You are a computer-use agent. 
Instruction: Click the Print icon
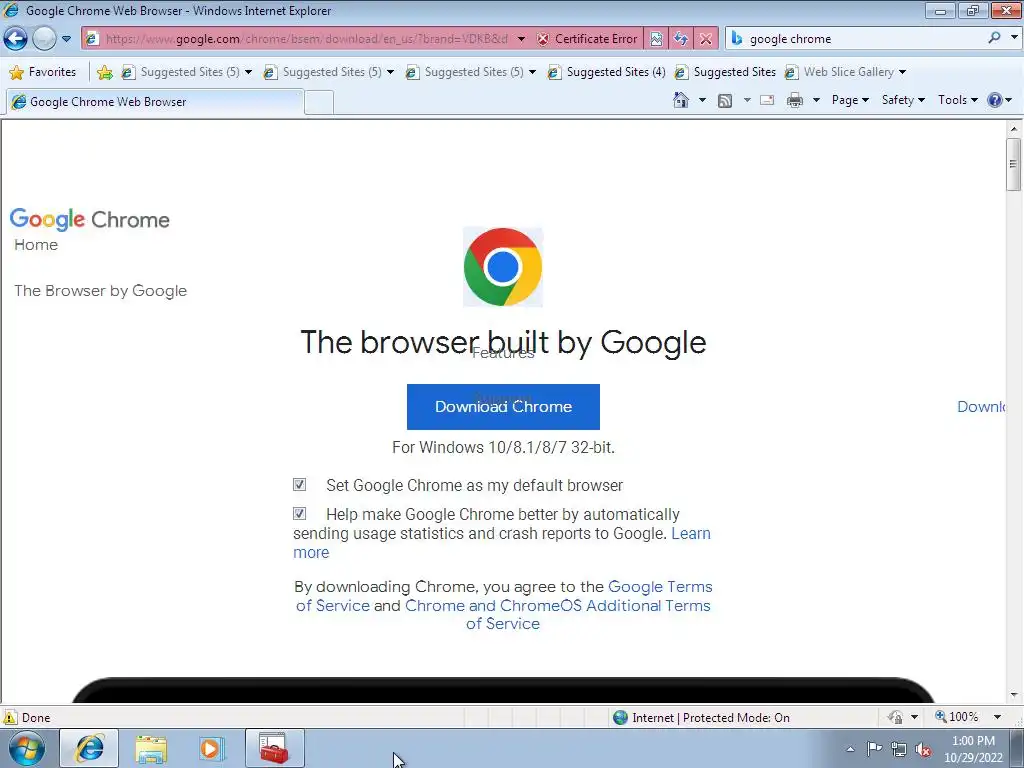(795, 100)
